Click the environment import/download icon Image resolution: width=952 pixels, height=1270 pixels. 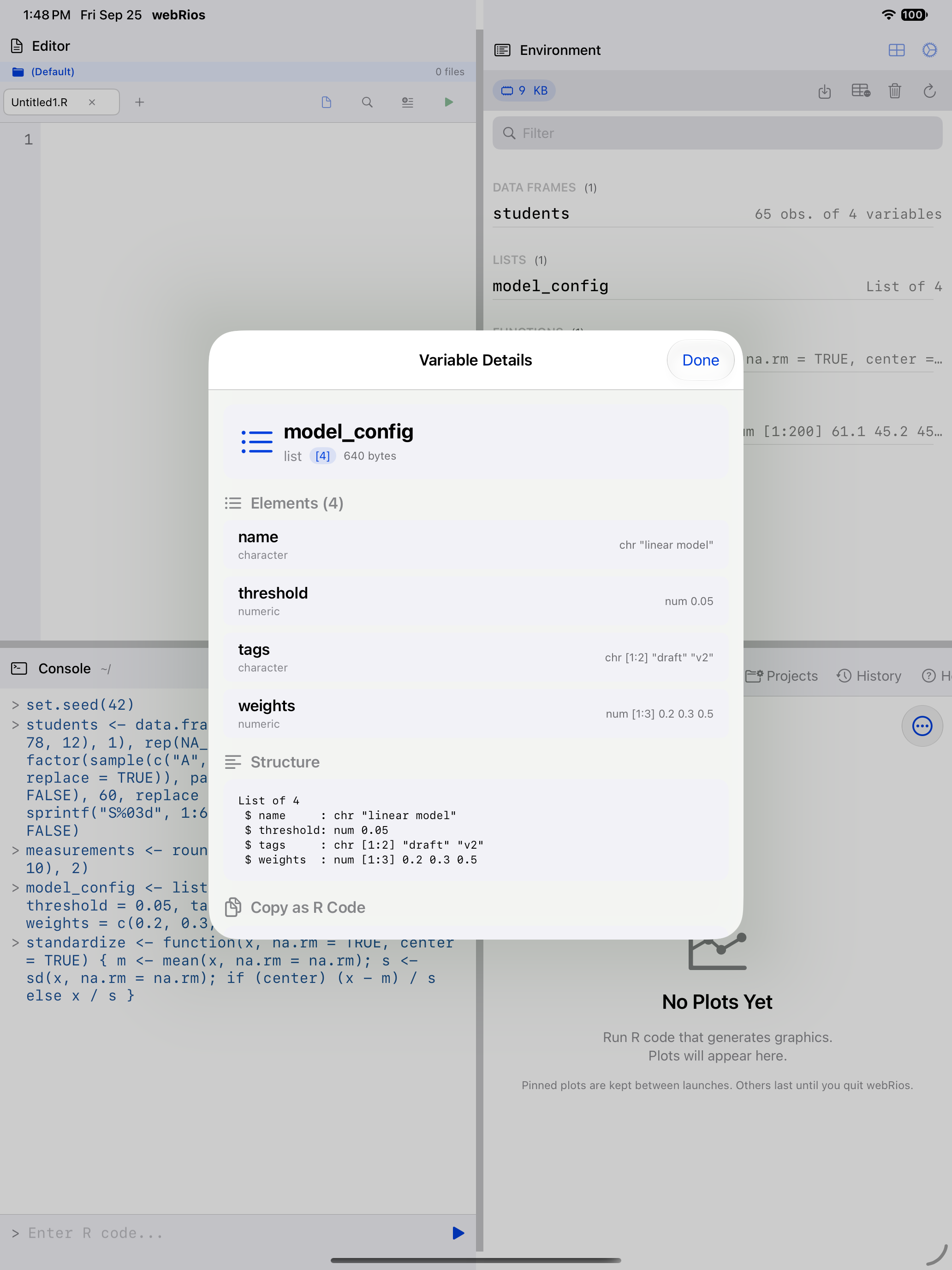[x=825, y=91]
